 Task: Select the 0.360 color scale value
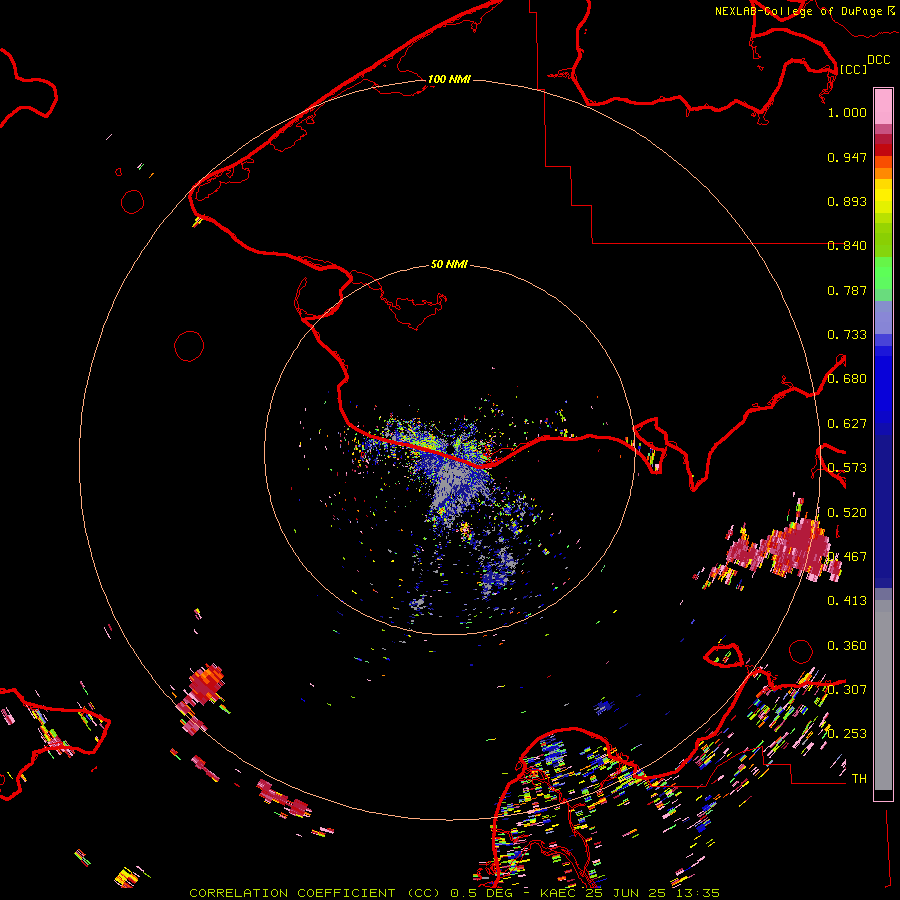[847, 646]
